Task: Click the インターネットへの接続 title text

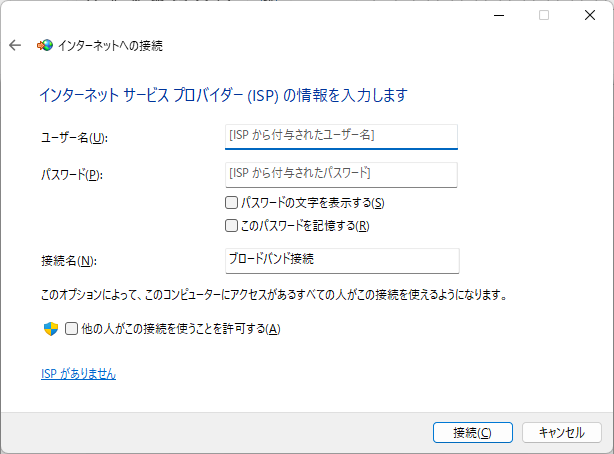Action: coord(111,46)
